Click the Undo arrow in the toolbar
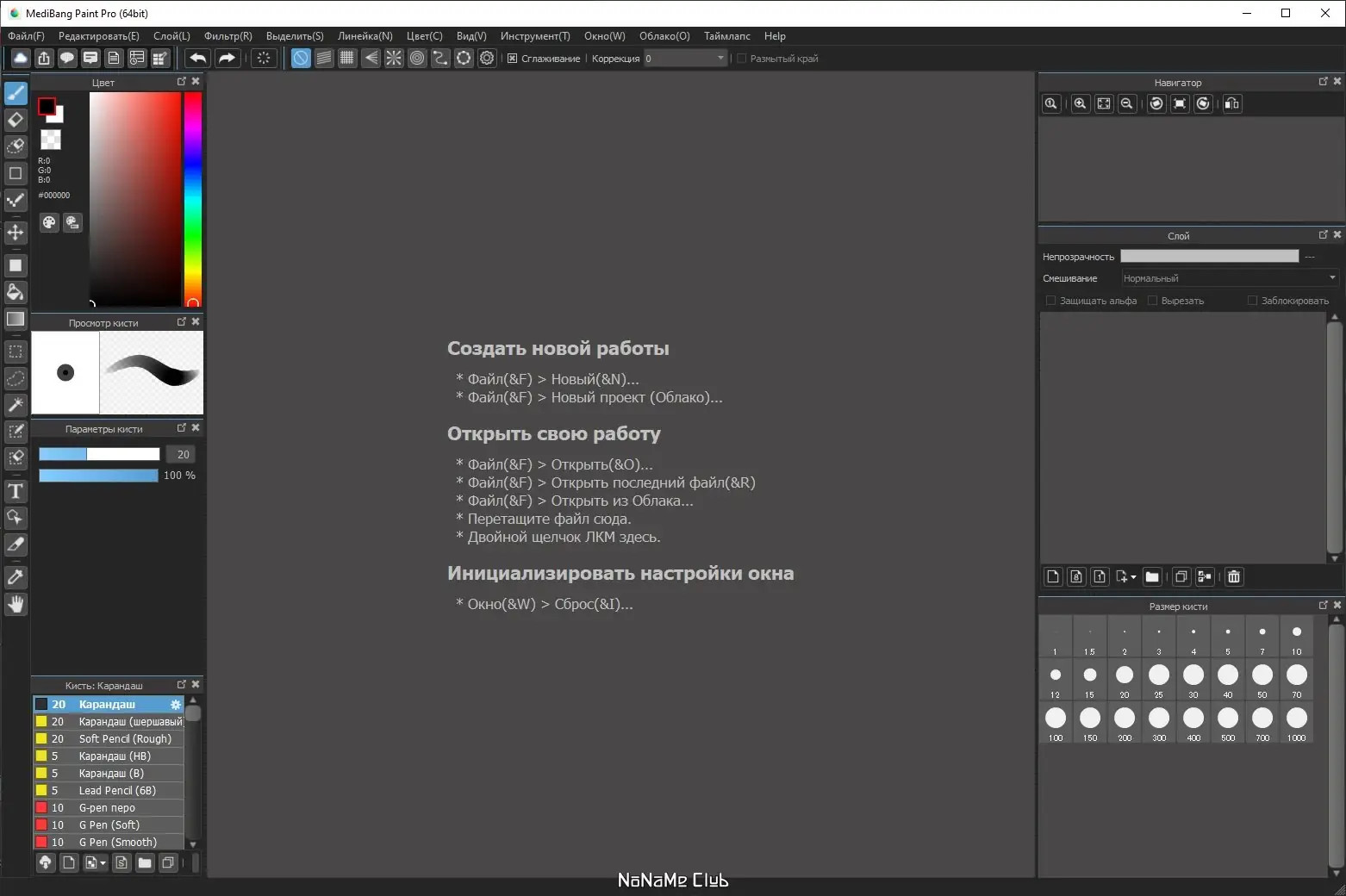 click(197, 58)
